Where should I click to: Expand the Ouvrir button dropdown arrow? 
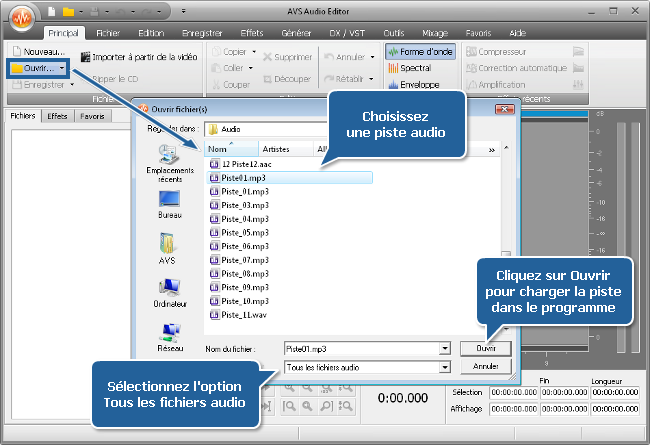click(62, 68)
